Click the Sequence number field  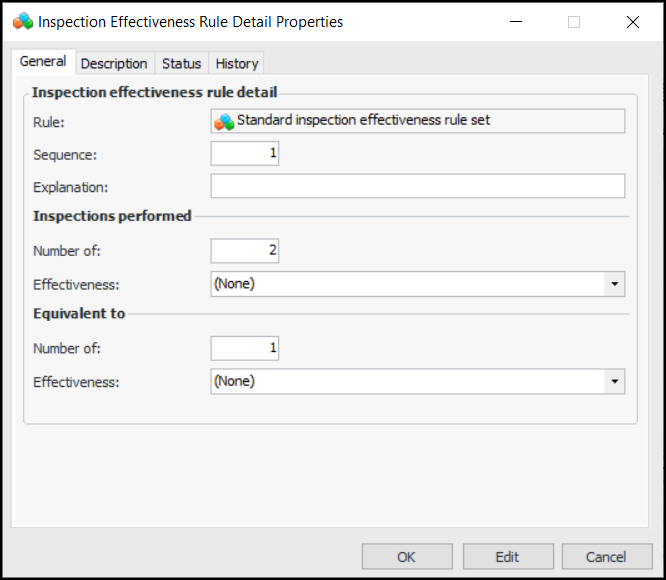245,153
